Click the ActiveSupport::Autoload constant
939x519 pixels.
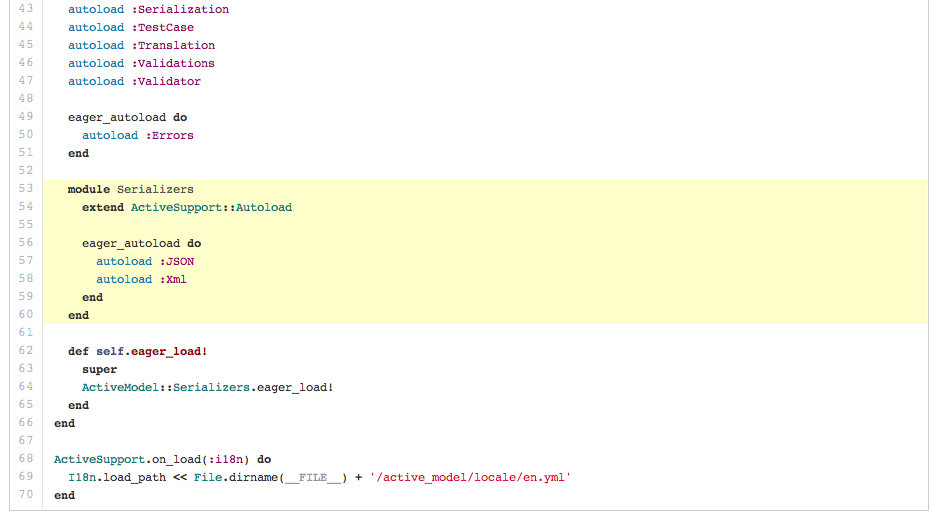(x=212, y=207)
